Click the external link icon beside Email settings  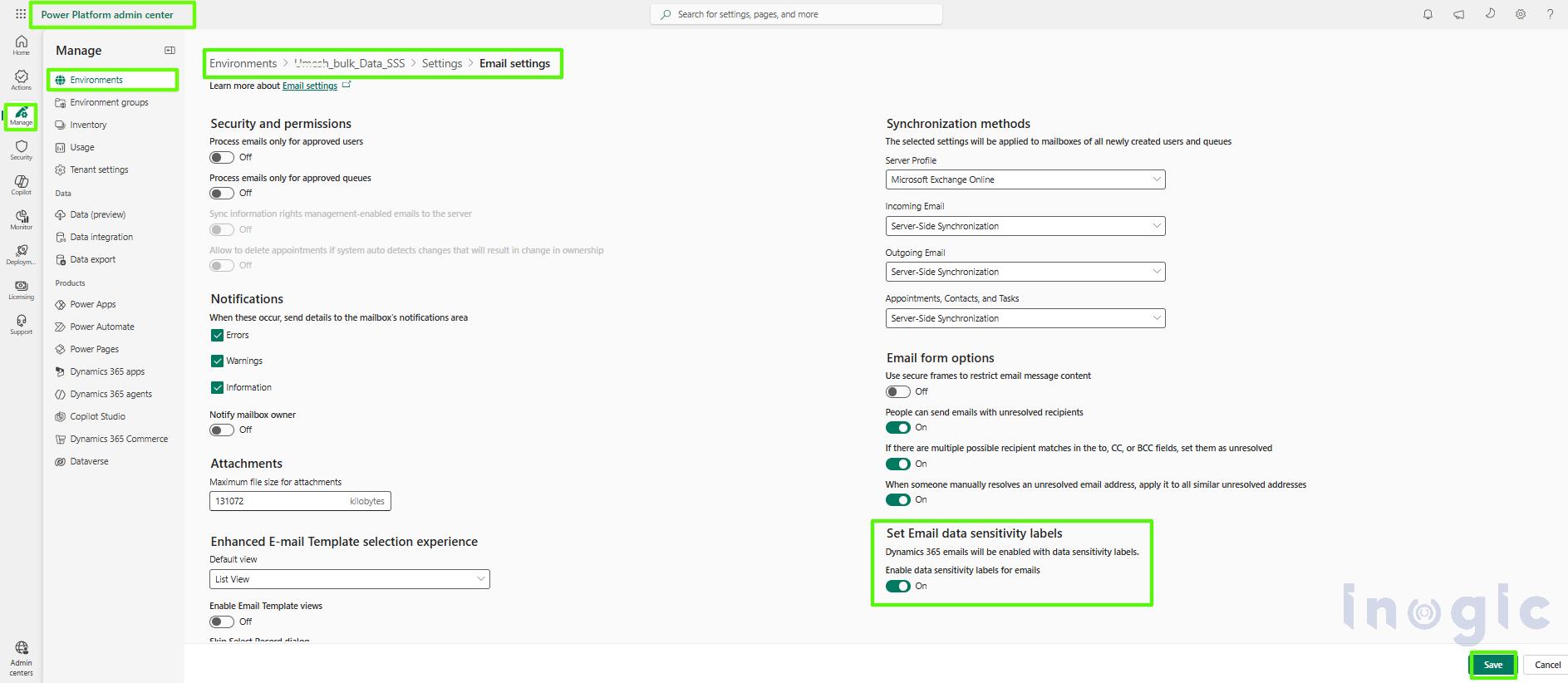pyautogui.click(x=347, y=85)
